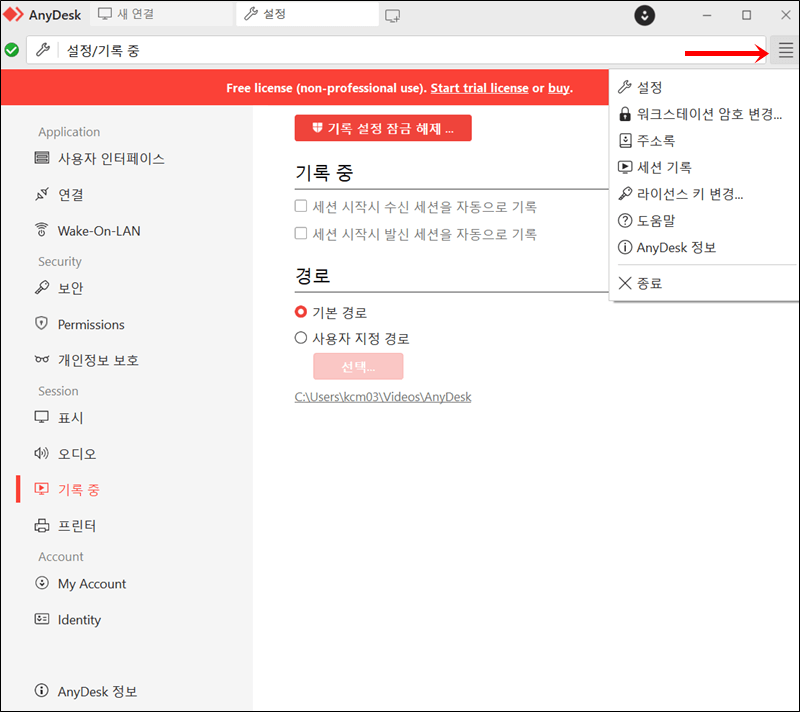Click the Wake-On-LAN signal icon
800x712 pixels.
click(x=41, y=230)
